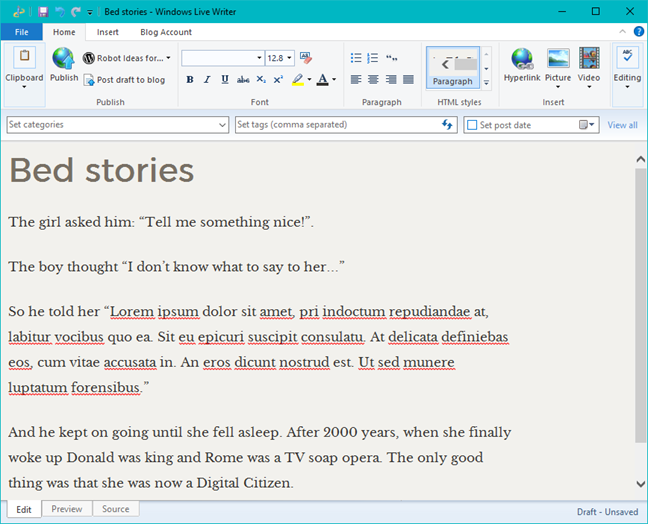Show next row of HTML styles
The width and height of the screenshot is (648, 524).
486,69
